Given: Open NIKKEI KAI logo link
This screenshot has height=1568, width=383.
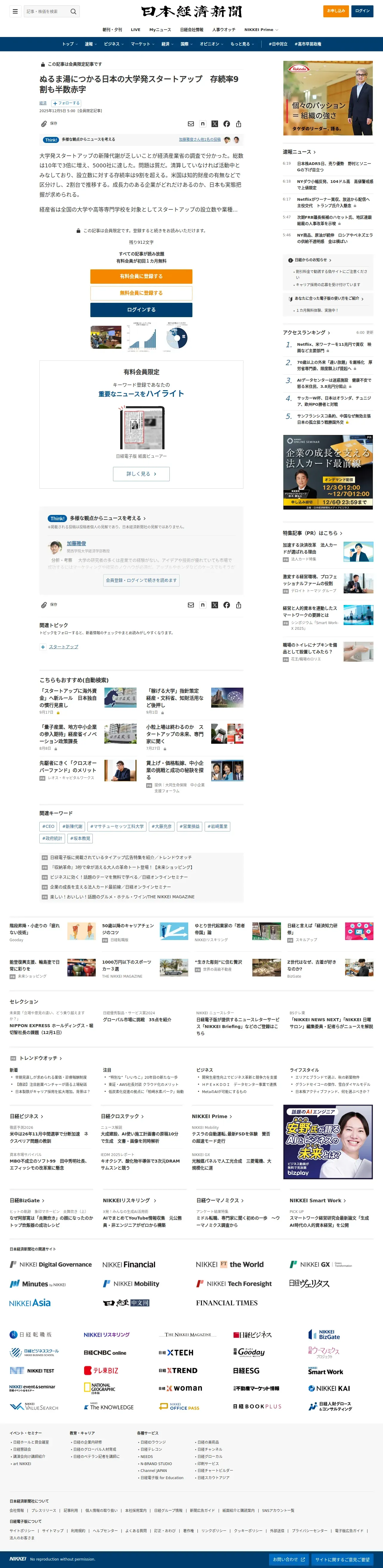Looking at the screenshot, I should 329,1388.
